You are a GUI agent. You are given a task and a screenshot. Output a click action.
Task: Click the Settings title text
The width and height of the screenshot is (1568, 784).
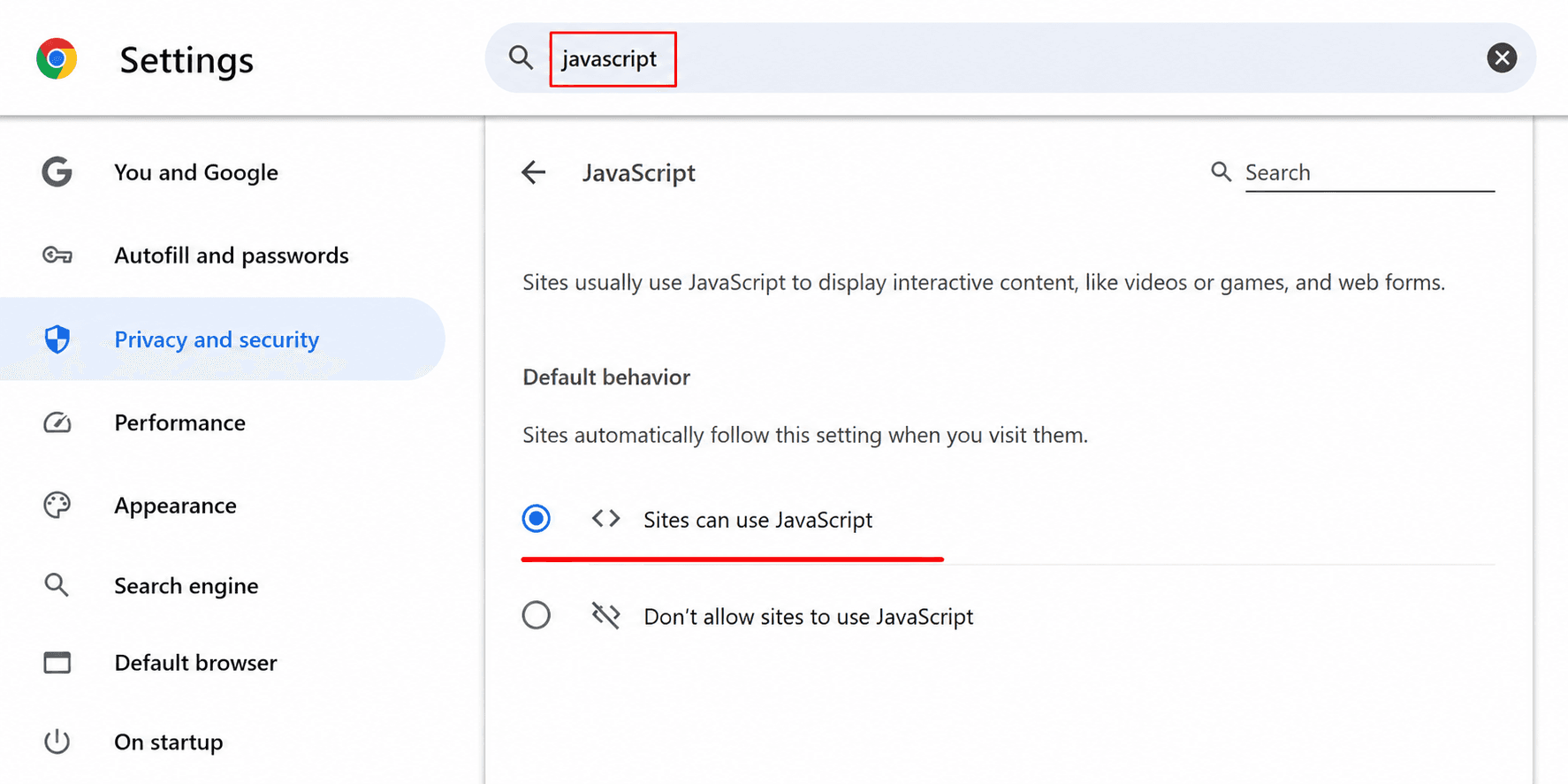point(186,60)
